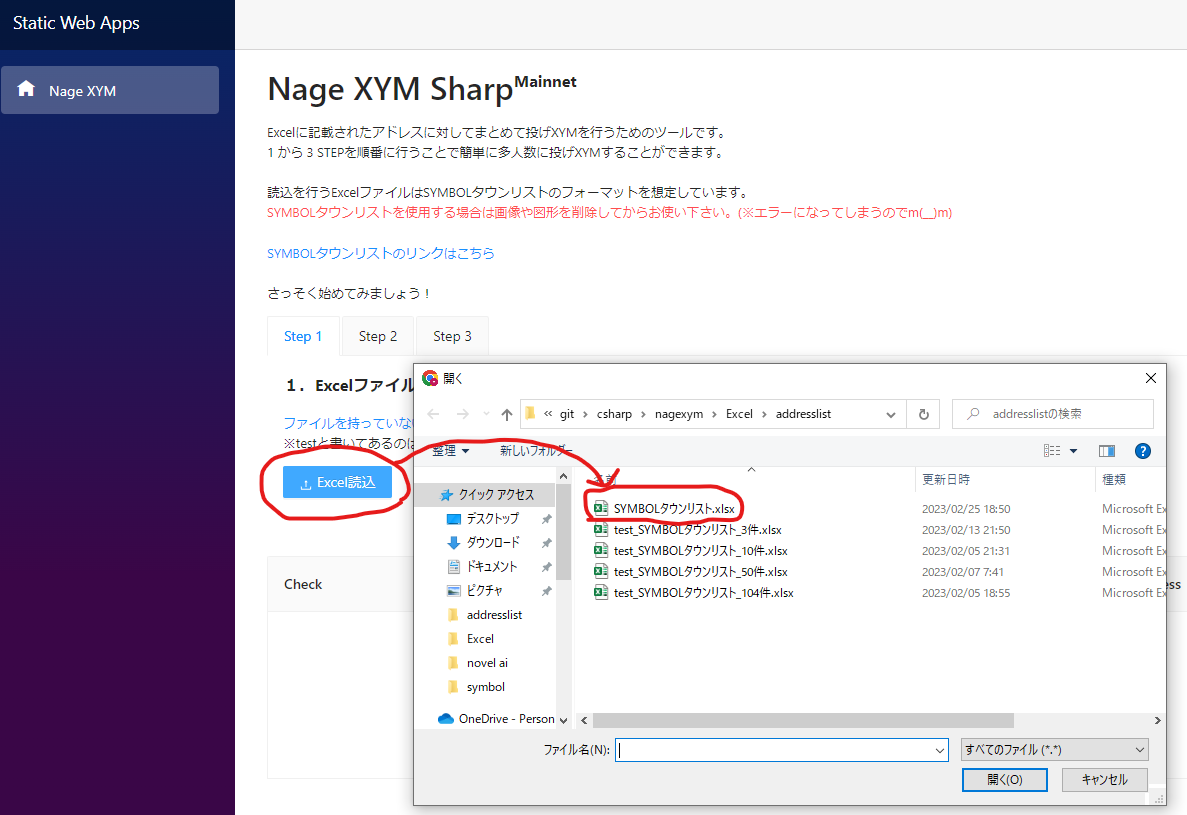Go back in the file dialog
This screenshot has height=815, width=1187.
(434, 414)
